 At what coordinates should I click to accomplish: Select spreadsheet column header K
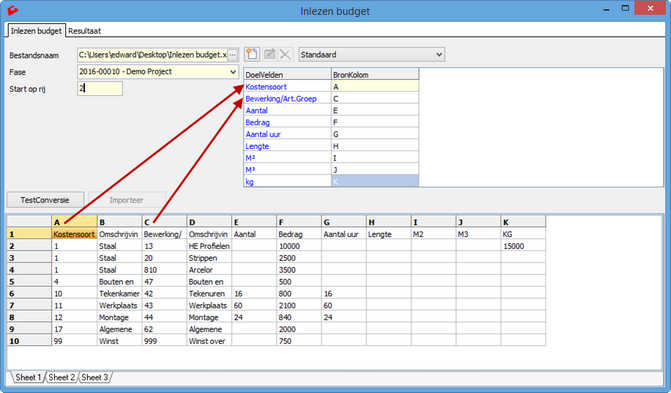click(x=523, y=222)
